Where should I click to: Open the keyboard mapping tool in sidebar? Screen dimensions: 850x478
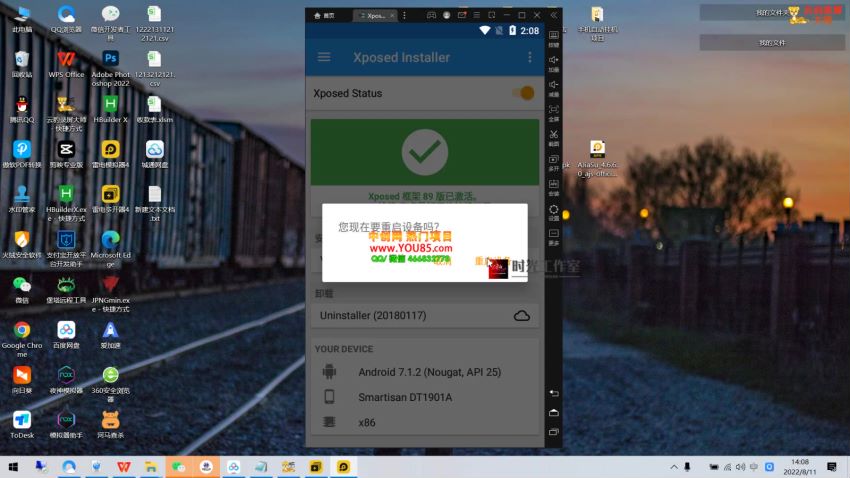[553, 38]
